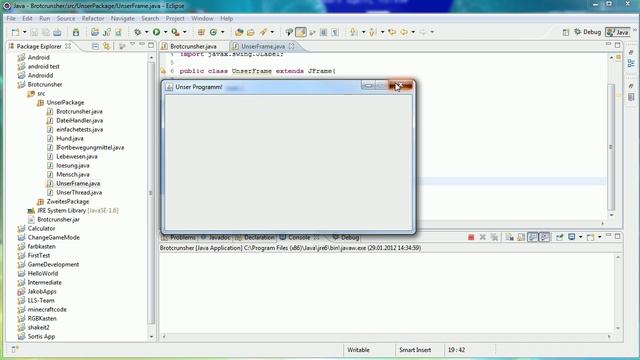Click the Last Edit Location icon
The height and width of the screenshot is (360, 640).
coord(392,32)
